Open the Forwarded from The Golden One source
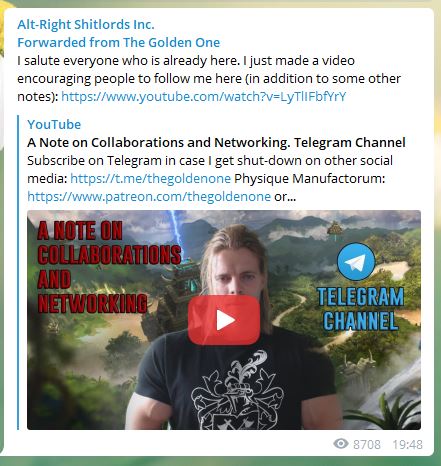 coord(119,43)
